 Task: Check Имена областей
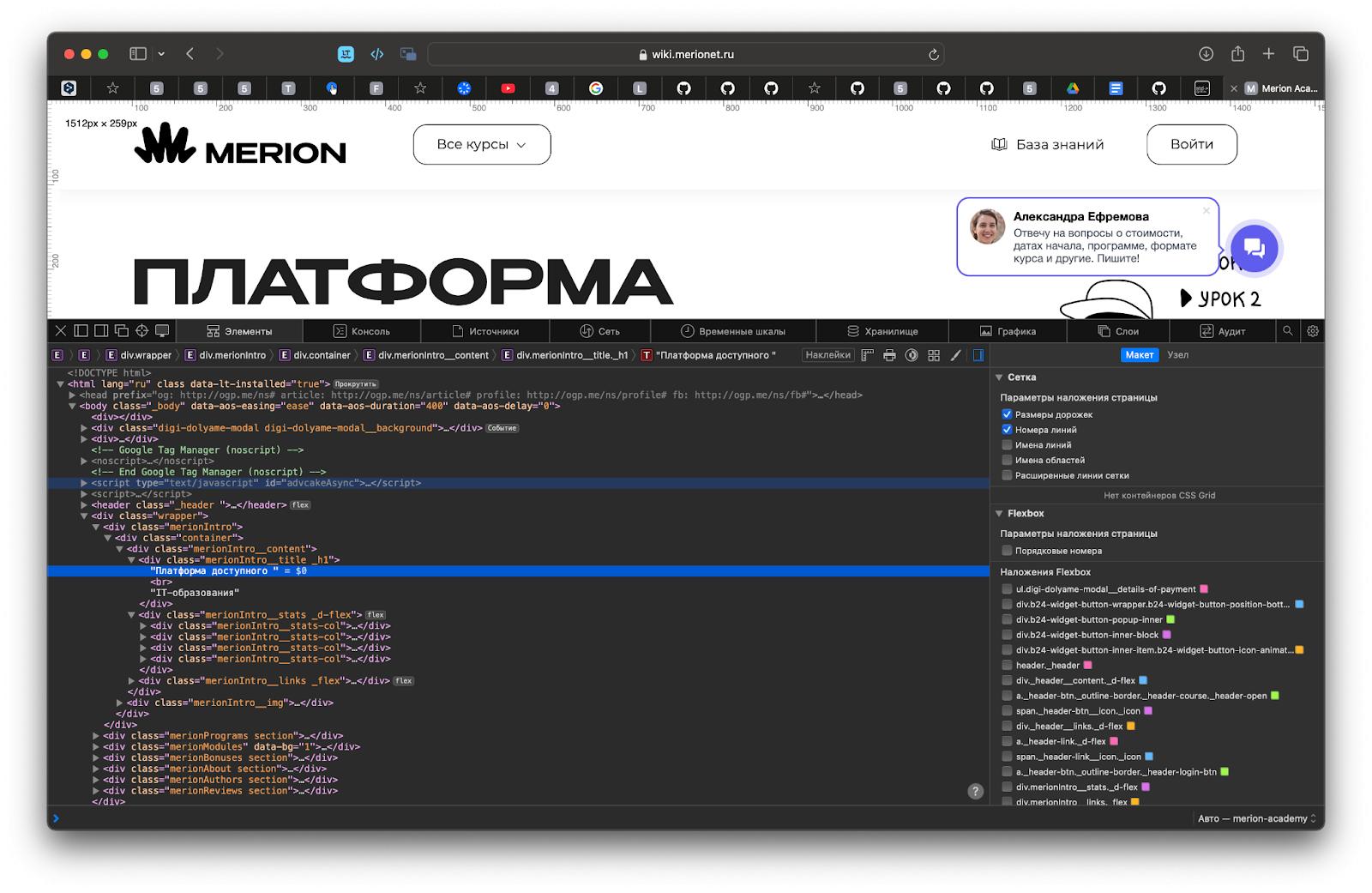(1008, 461)
